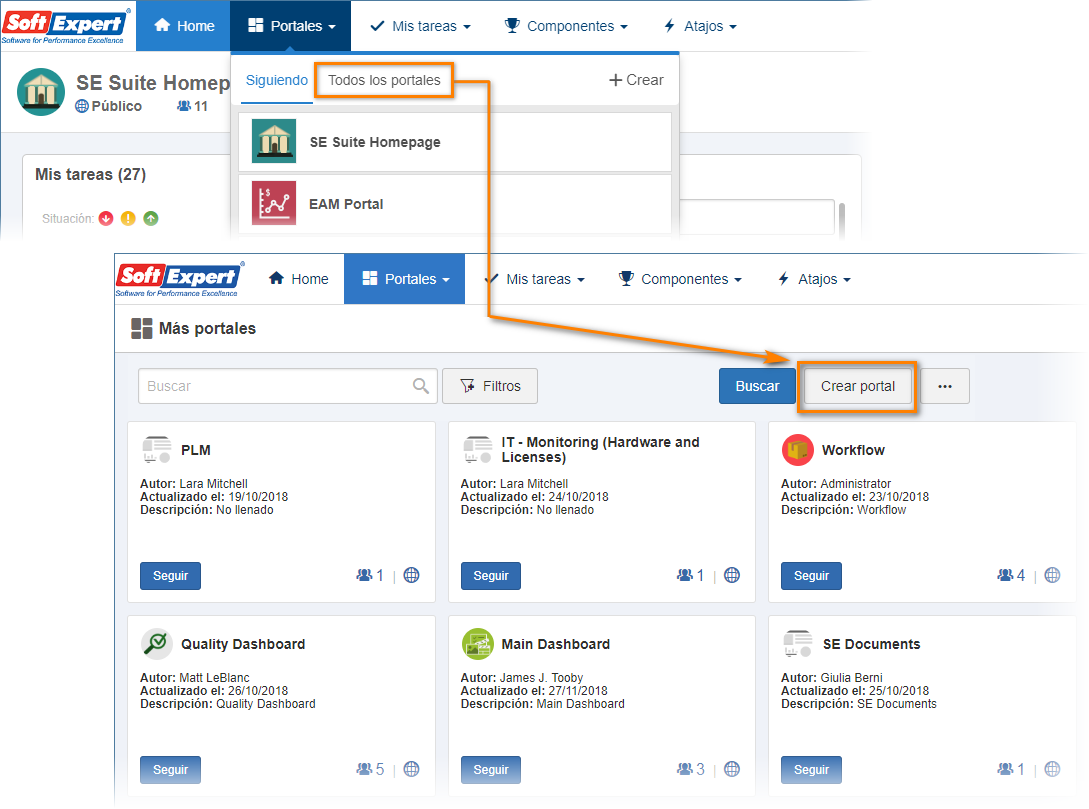Open Mis tareas dropdown in the upper window

coord(420,26)
